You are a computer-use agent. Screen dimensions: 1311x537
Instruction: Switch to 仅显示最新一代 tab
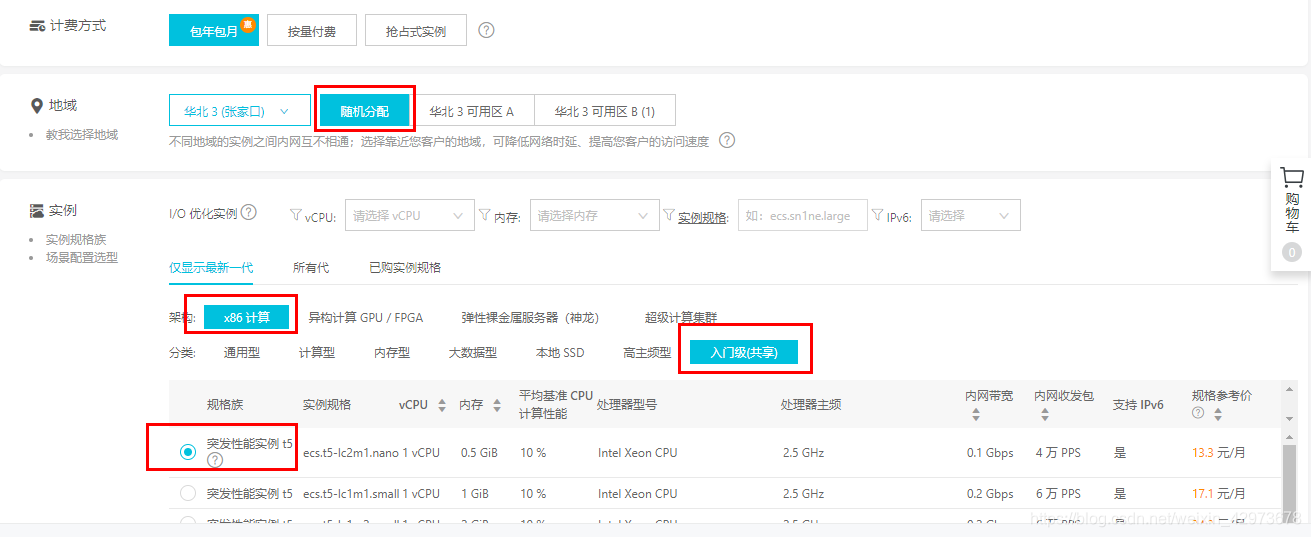pyautogui.click(x=211, y=268)
